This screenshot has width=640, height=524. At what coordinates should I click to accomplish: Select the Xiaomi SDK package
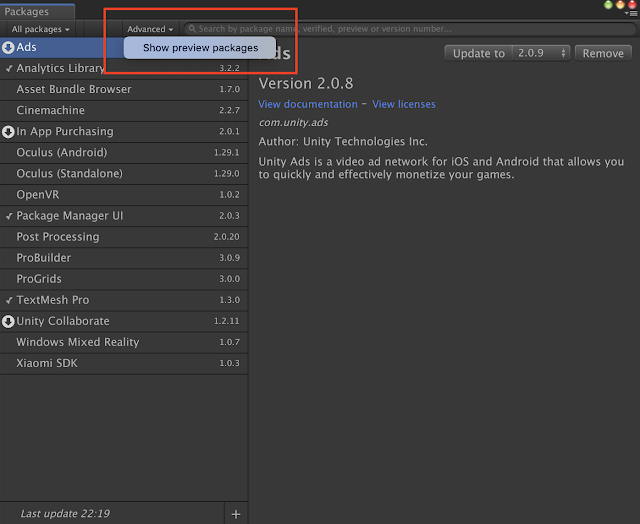124,364
